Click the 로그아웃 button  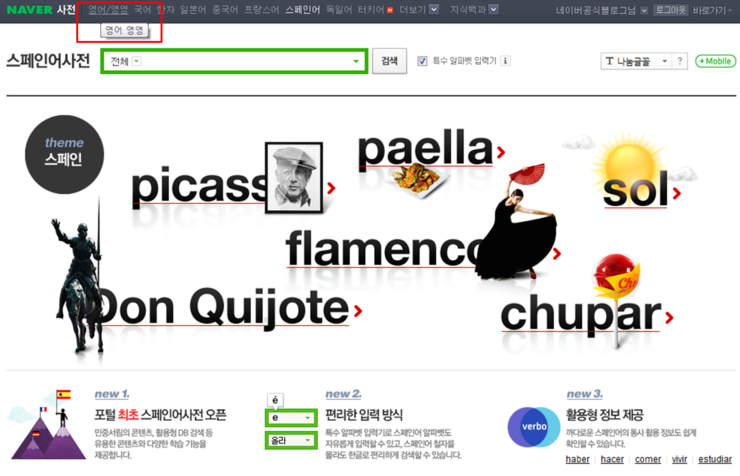[x=670, y=10]
